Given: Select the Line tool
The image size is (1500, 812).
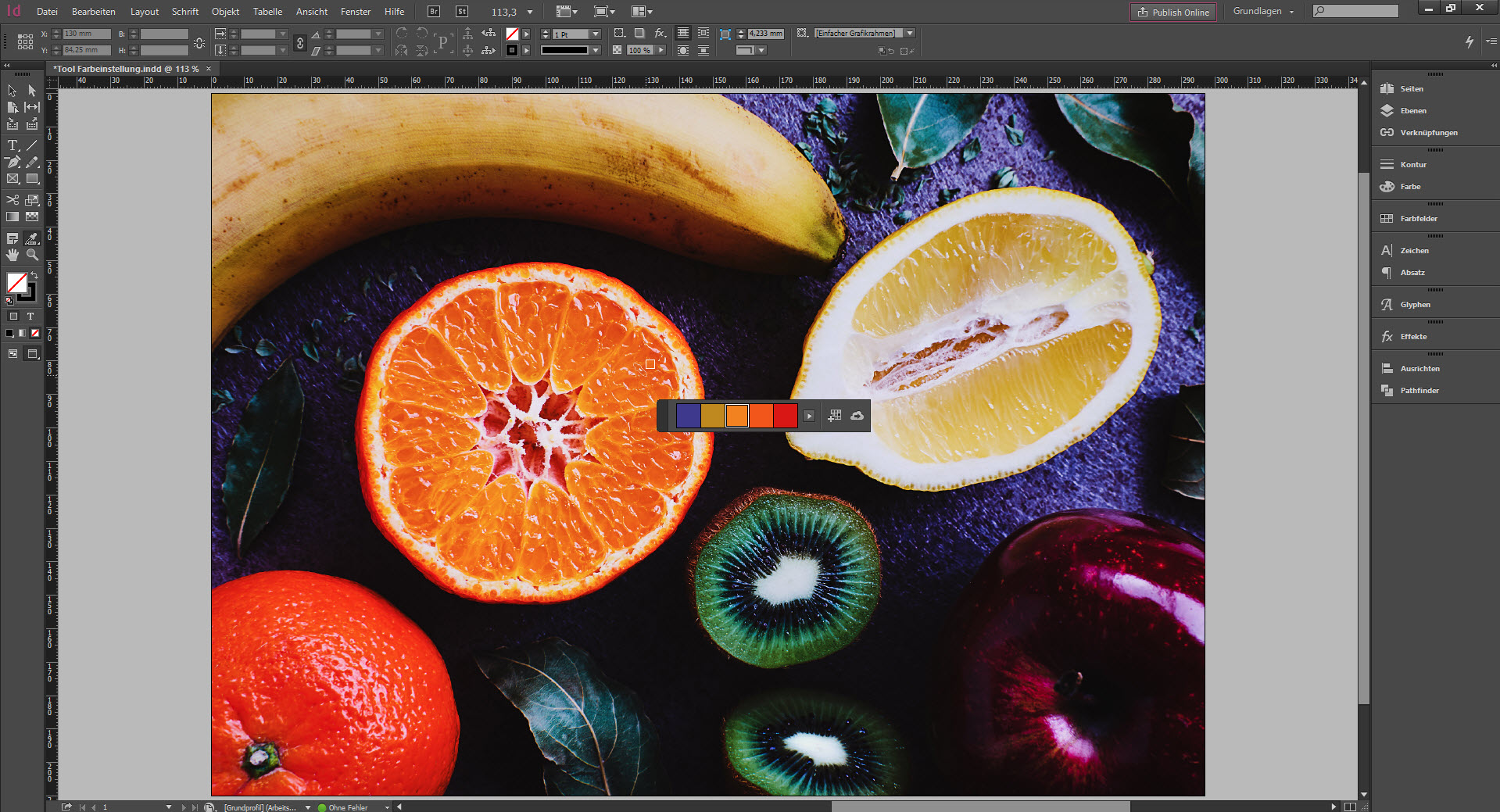Looking at the screenshot, I should coord(32,145).
